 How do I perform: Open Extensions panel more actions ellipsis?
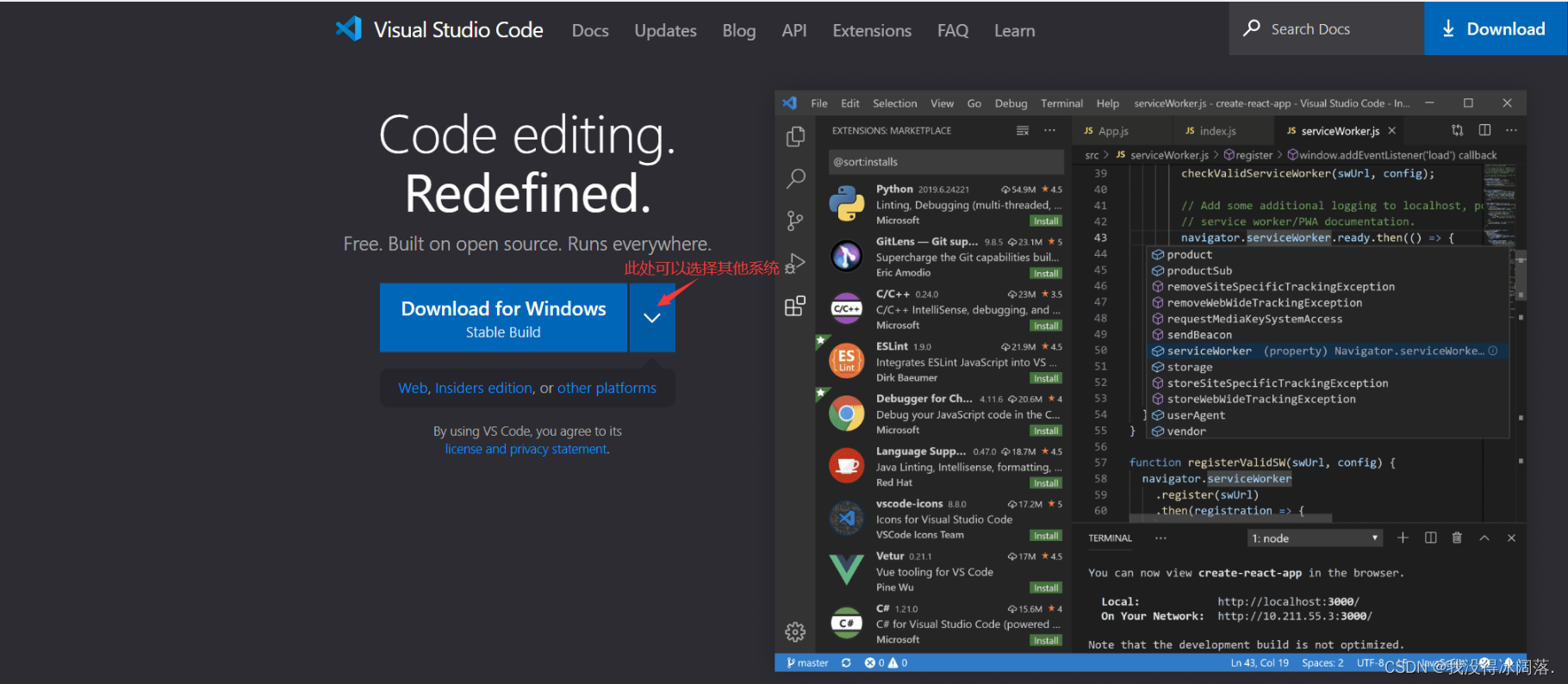click(1049, 131)
